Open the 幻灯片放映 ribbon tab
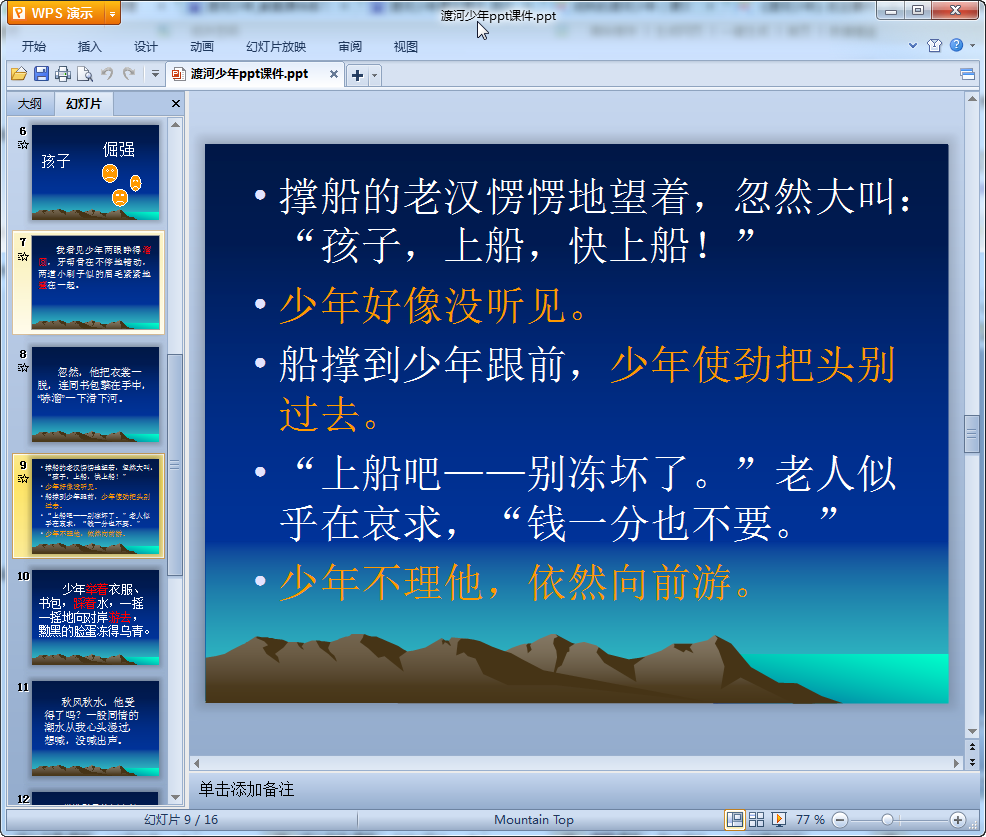 [x=276, y=47]
